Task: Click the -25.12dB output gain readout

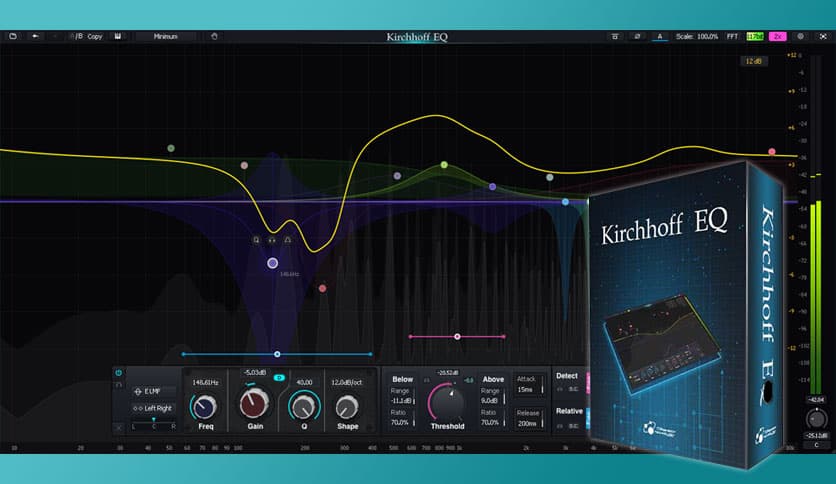Action: (x=816, y=436)
